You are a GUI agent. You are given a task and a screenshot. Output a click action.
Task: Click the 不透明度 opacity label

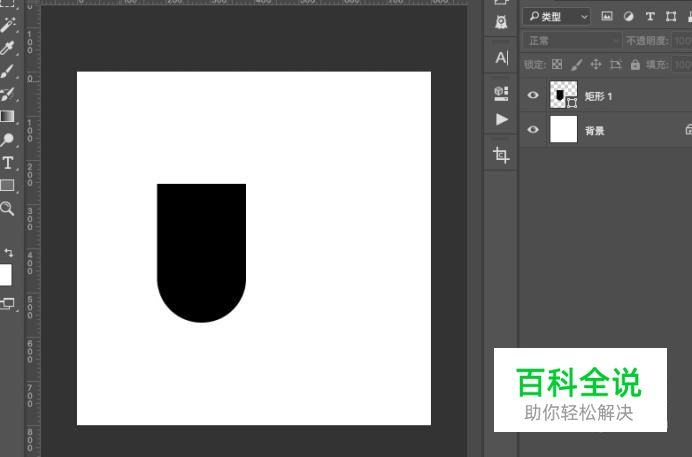[x=647, y=41]
